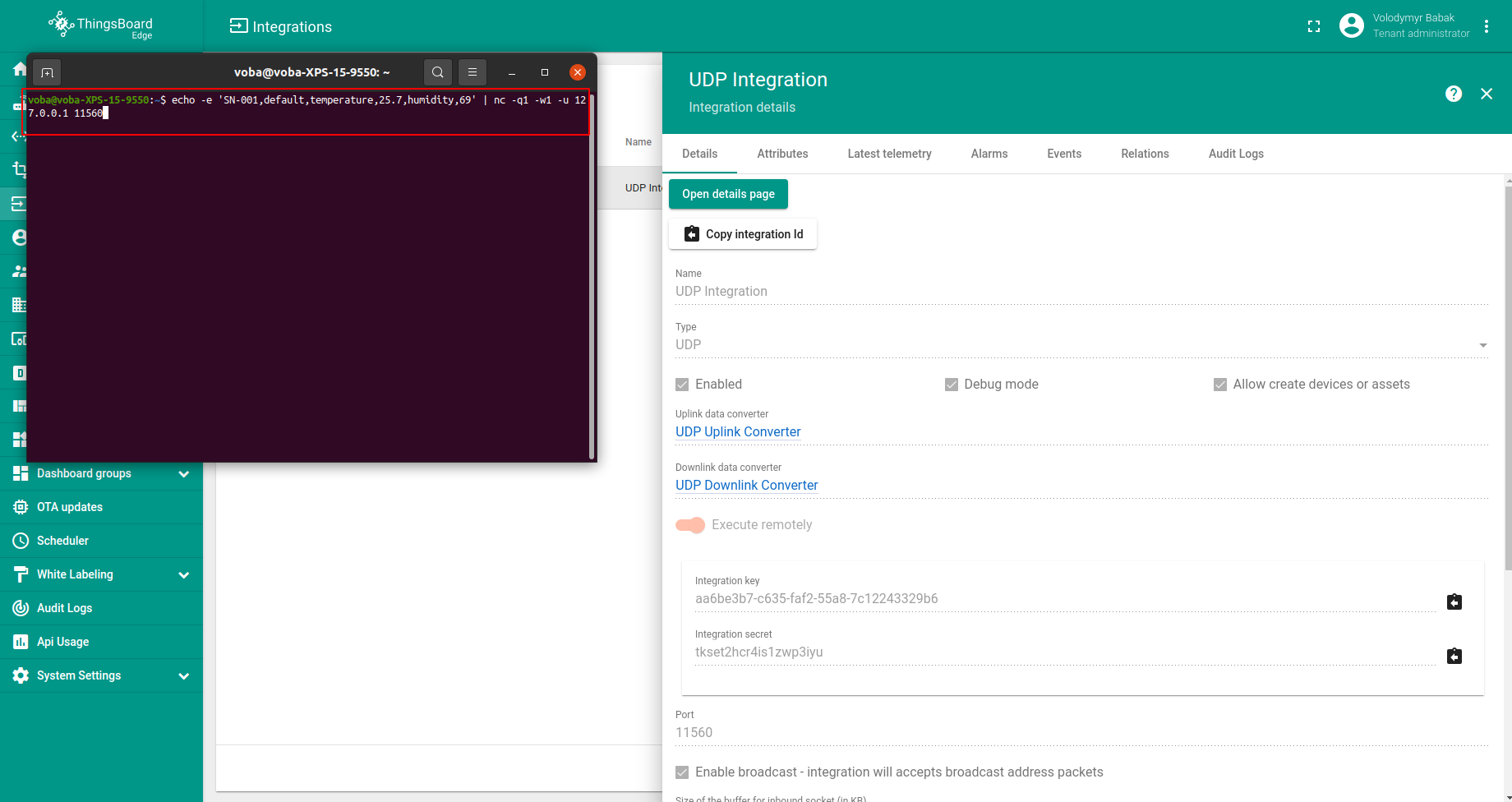Toggle fullscreen mode icon in top bar

pos(1314,26)
